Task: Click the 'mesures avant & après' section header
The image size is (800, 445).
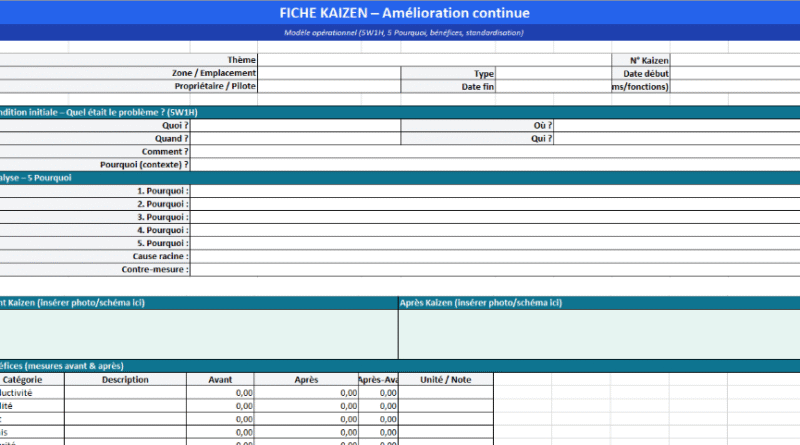Action: (400, 366)
